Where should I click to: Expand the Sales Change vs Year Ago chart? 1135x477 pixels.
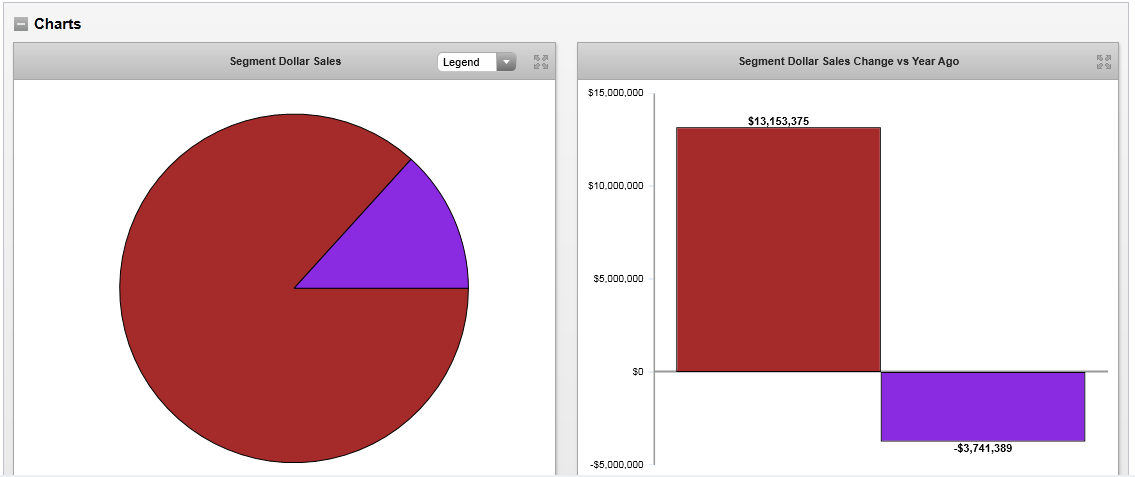coord(1103,62)
